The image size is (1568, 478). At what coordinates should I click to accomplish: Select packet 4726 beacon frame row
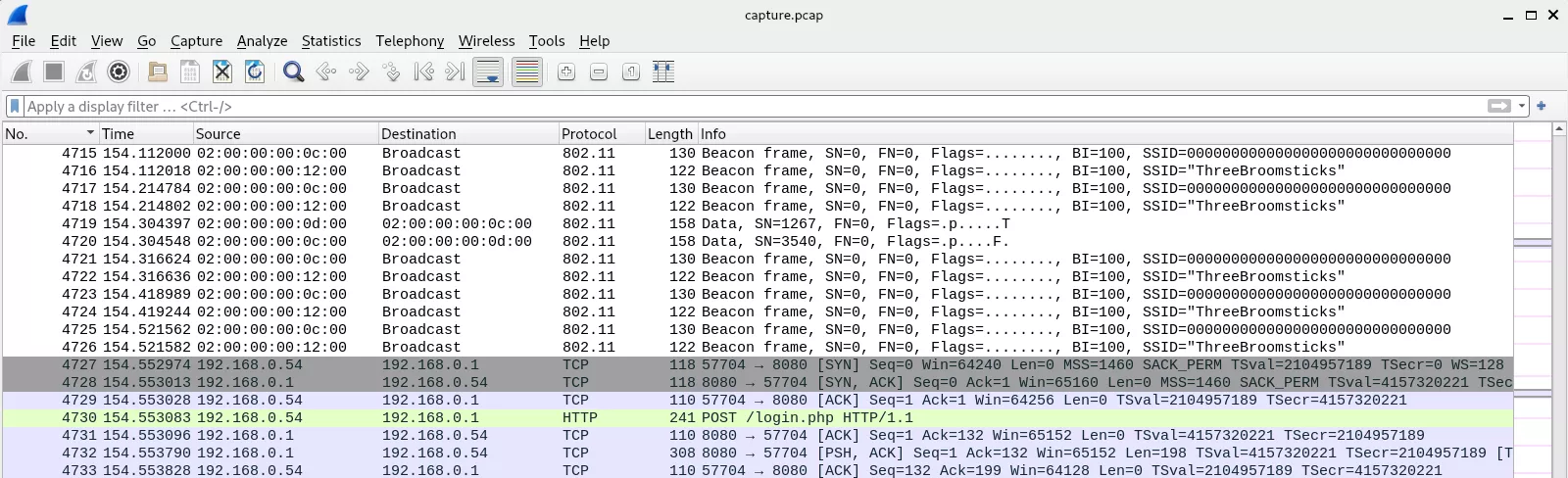coord(758,347)
